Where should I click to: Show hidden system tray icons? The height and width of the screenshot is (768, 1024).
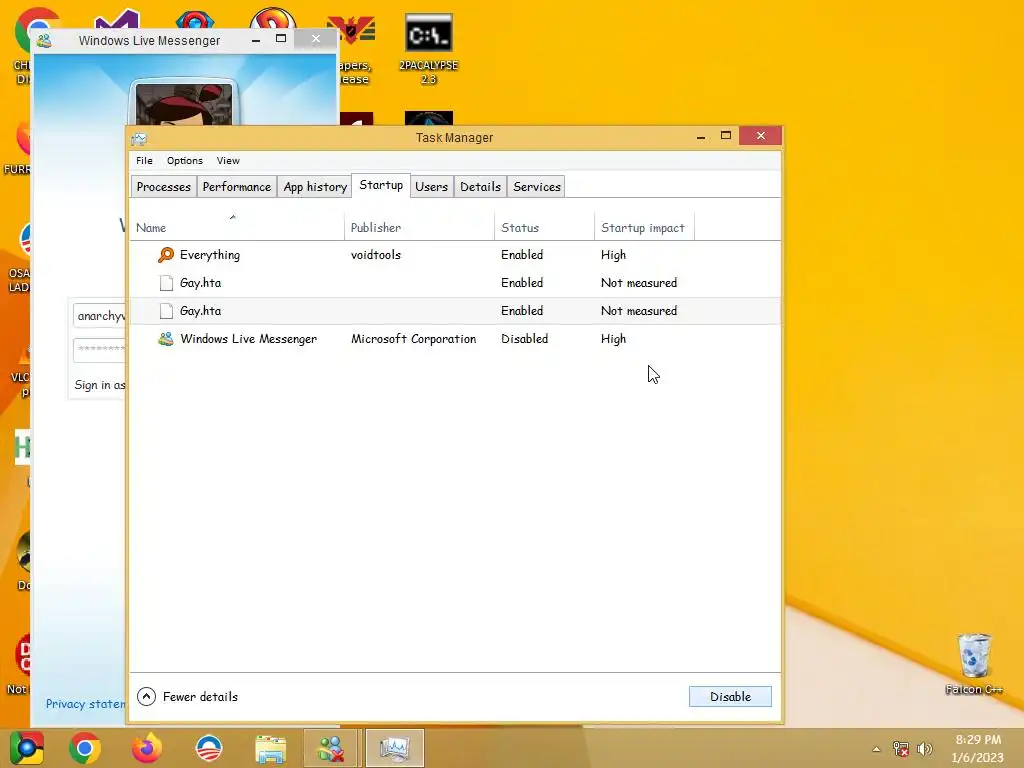[876, 749]
